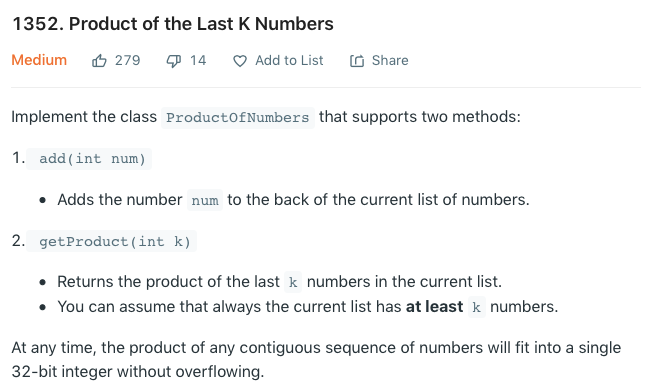The width and height of the screenshot is (665, 390).
Task: Upvote the problem with thumbs-up icon
Action: pos(99,61)
